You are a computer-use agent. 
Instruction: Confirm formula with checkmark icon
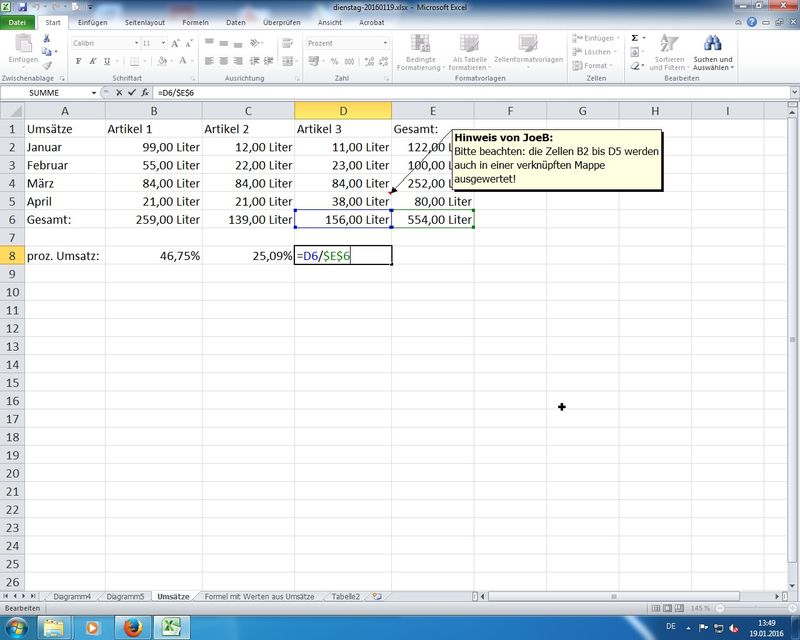coord(131,92)
